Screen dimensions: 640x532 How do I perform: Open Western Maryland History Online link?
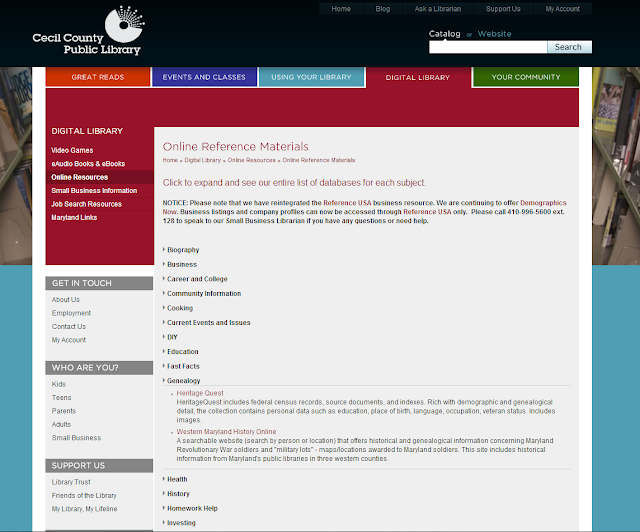coord(226,432)
